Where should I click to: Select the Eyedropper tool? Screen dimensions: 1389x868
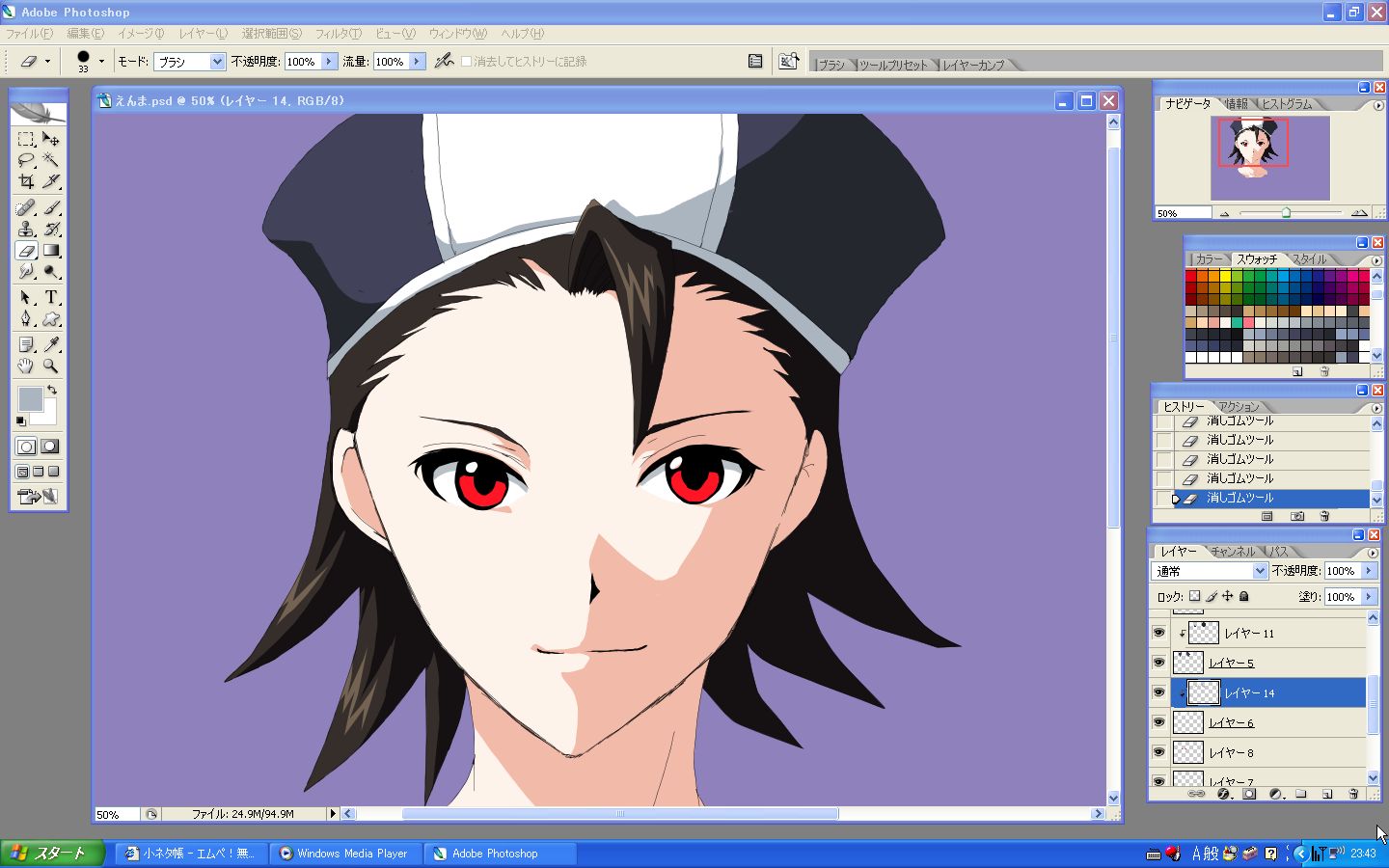pyautogui.click(x=51, y=344)
